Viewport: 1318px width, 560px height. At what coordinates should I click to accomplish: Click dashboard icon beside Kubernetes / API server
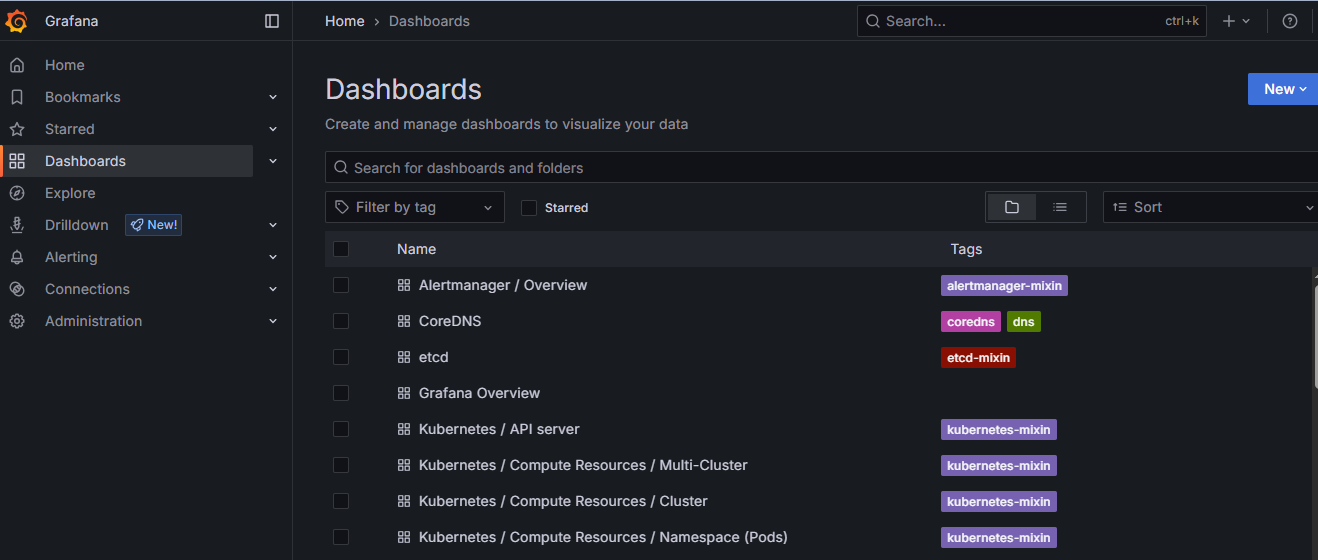(x=404, y=429)
